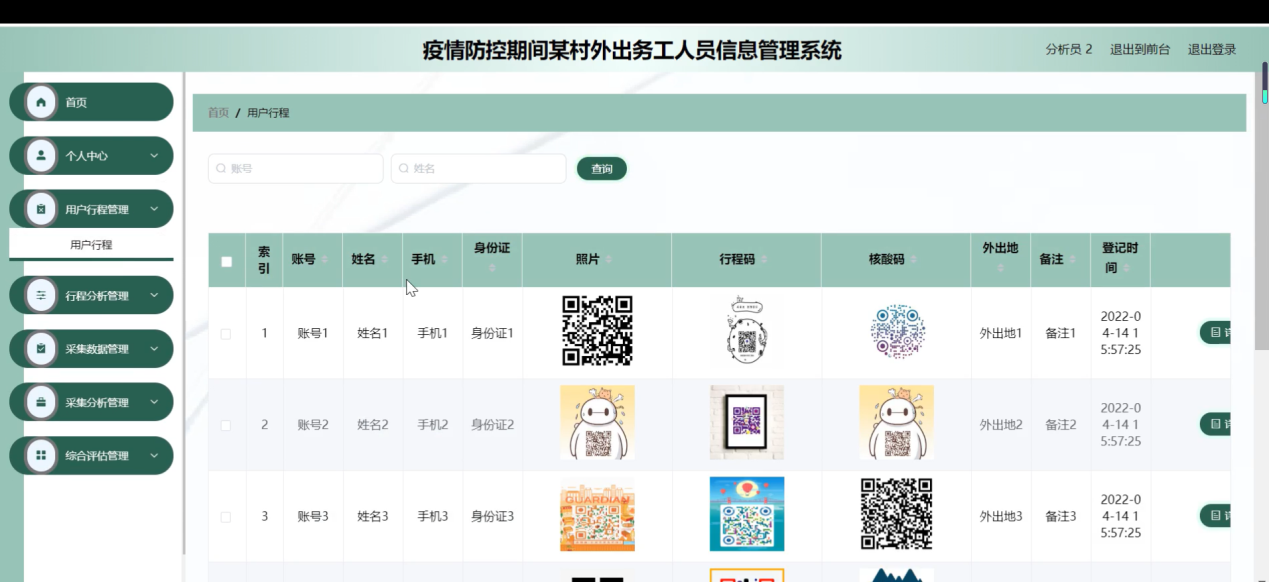Open details button for row 1
1269x582 pixels.
click(x=1215, y=333)
